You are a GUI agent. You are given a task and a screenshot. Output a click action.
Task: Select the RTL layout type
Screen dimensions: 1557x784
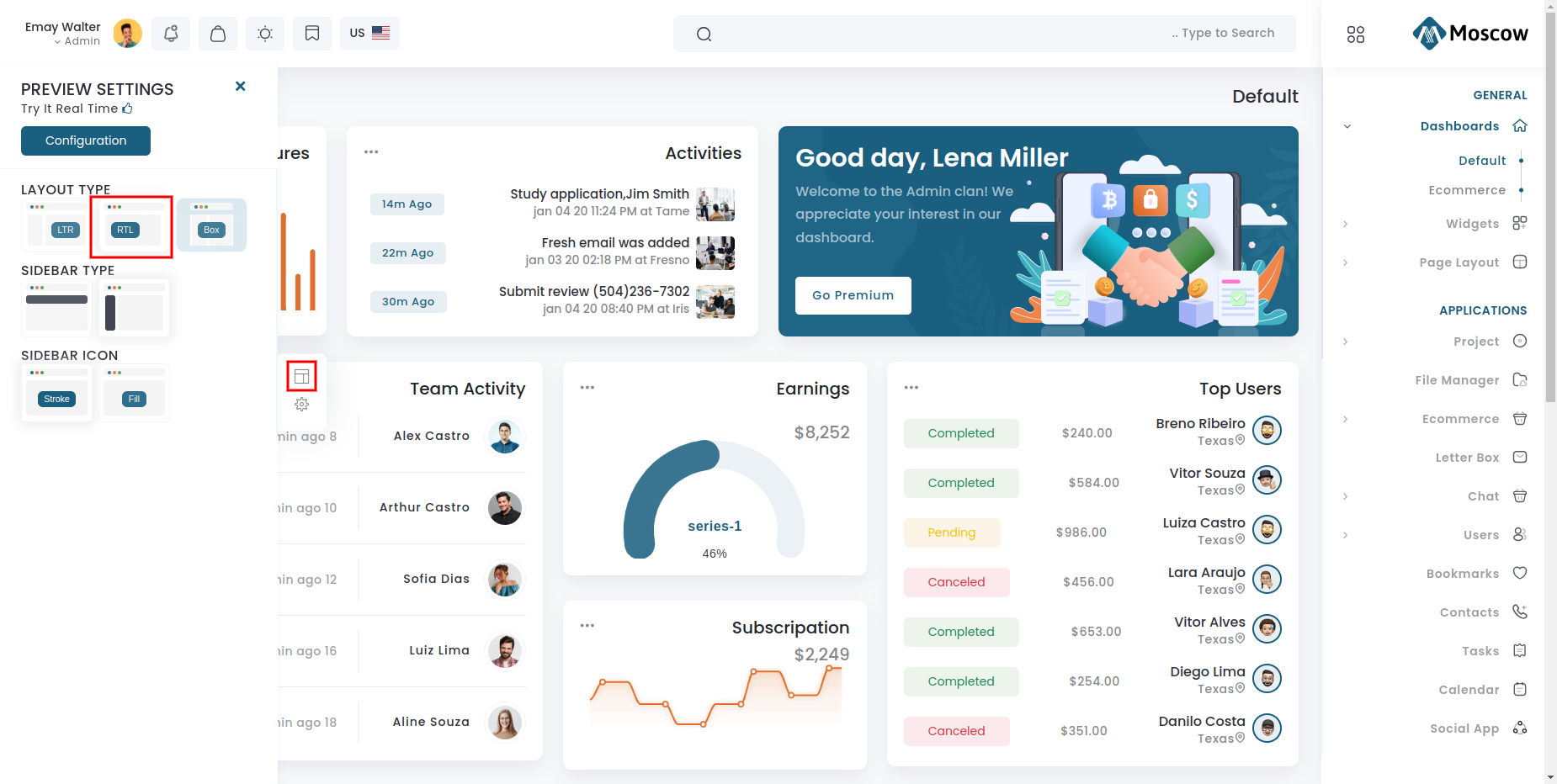(x=131, y=226)
